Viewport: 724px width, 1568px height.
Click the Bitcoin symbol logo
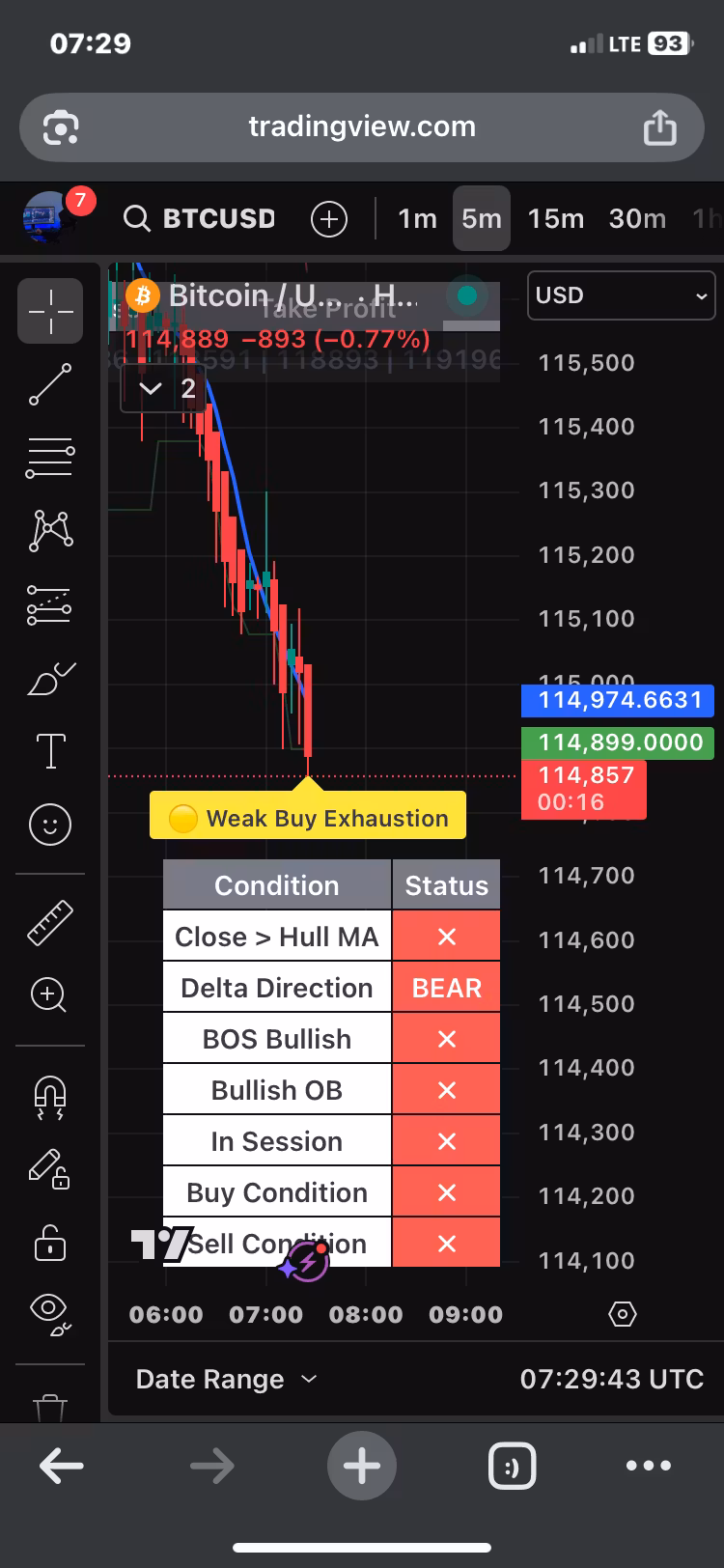tap(143, 295)
